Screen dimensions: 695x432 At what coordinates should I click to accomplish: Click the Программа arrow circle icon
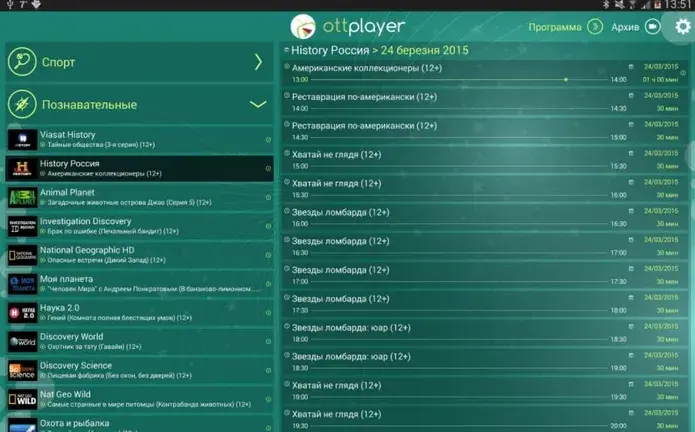(595, 27)
